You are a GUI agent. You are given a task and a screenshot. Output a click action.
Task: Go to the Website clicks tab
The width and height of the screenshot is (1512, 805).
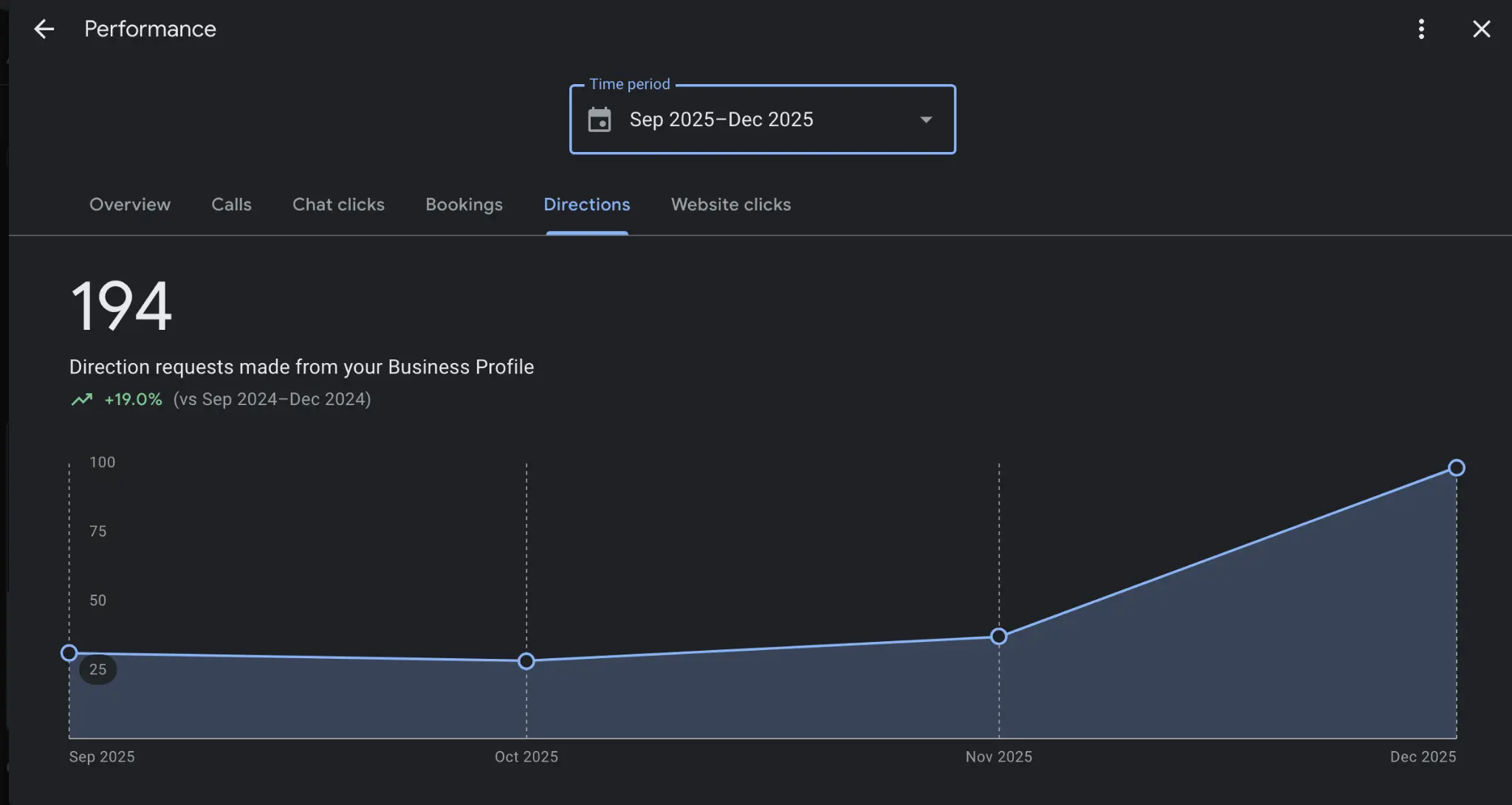(731, 204)
